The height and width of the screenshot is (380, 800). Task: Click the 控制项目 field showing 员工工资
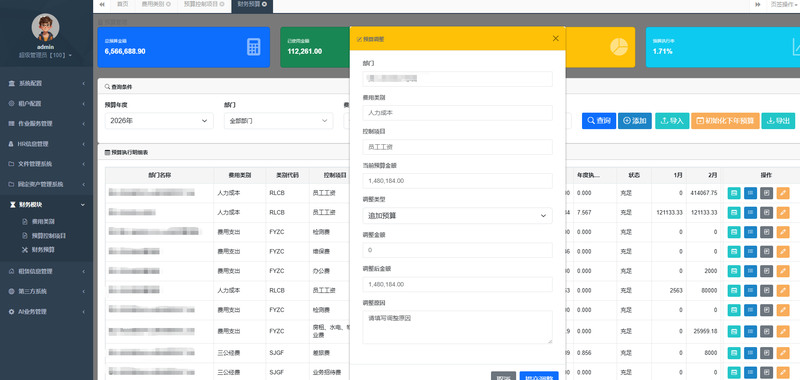tap(457, 147)
